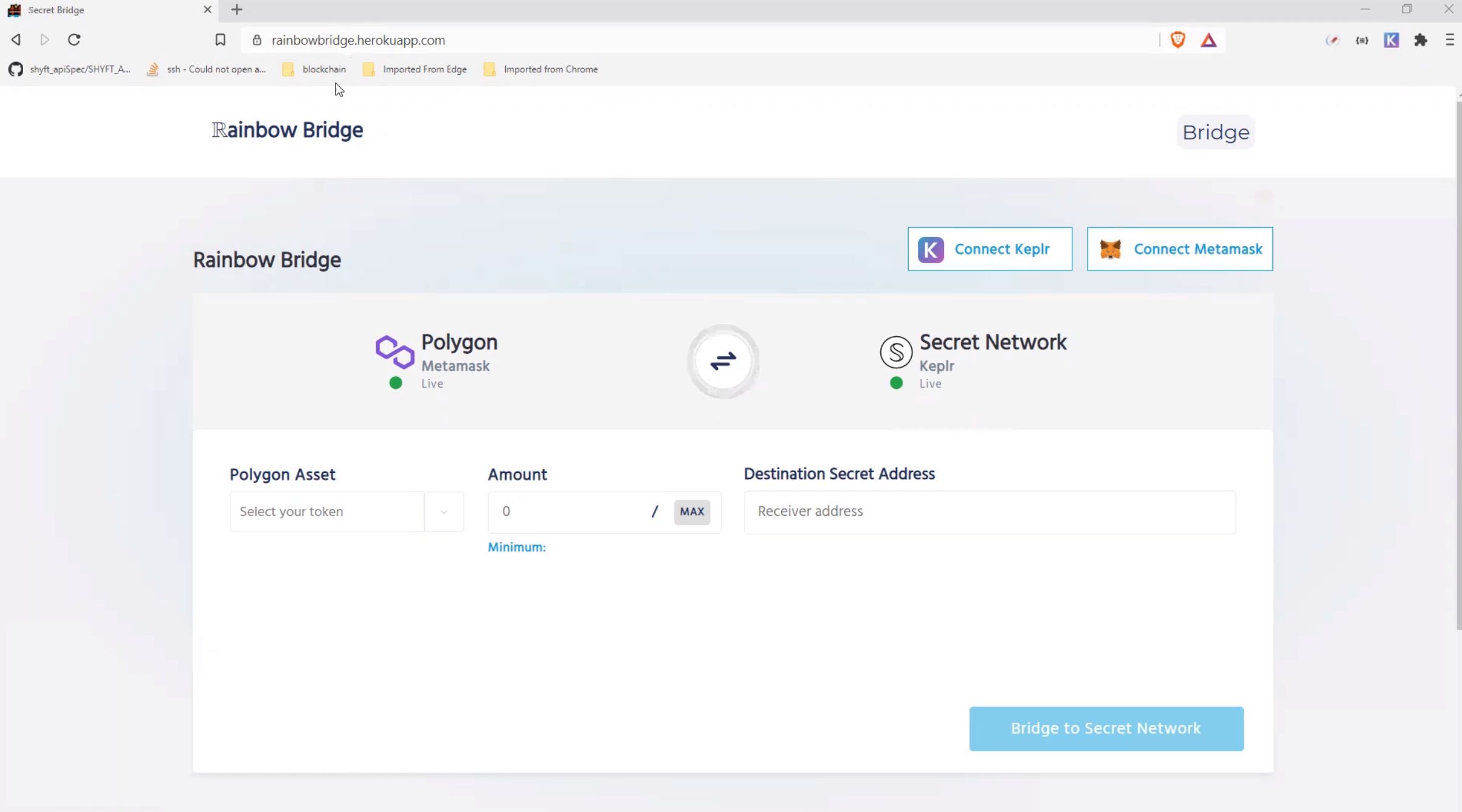Image resolution: width=1462 pixels, height=812 pixels.
Task: Open a new tab with plus icon
Action: pos(236,10)
